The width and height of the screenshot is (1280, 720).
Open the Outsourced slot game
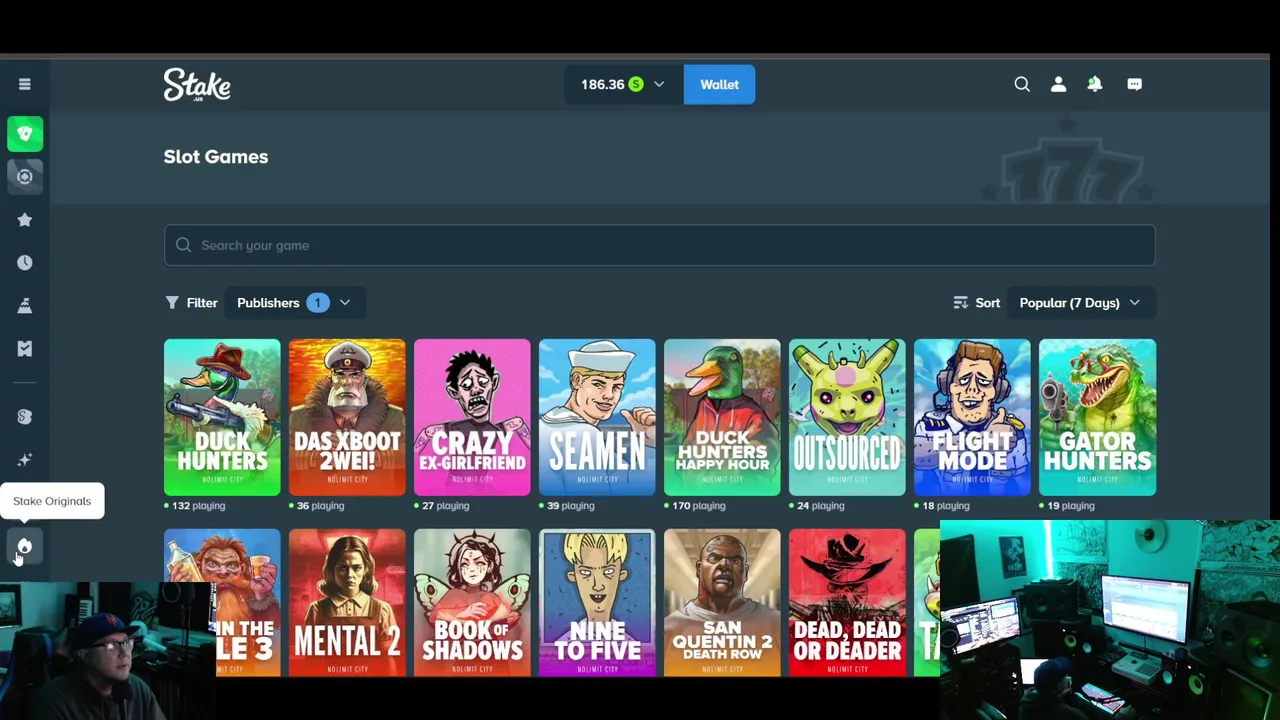(847, 417)
